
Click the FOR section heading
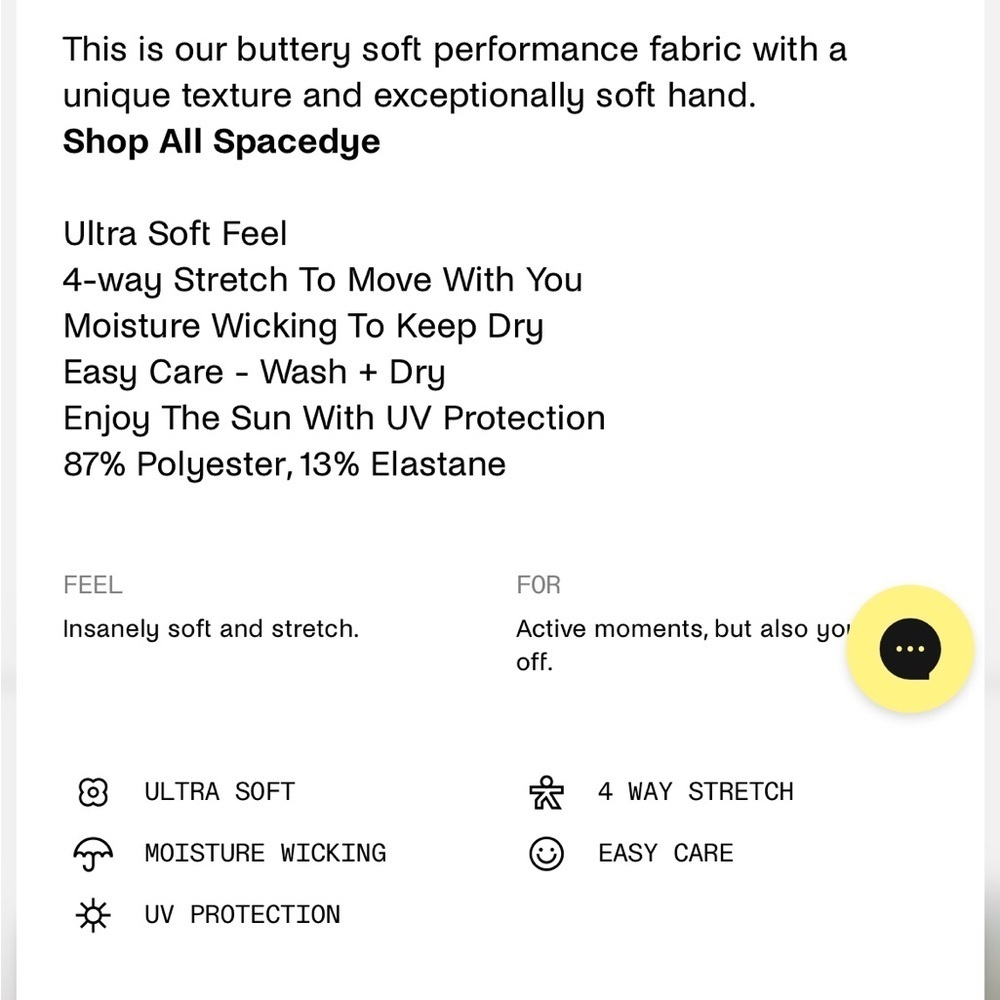point(539,585)
